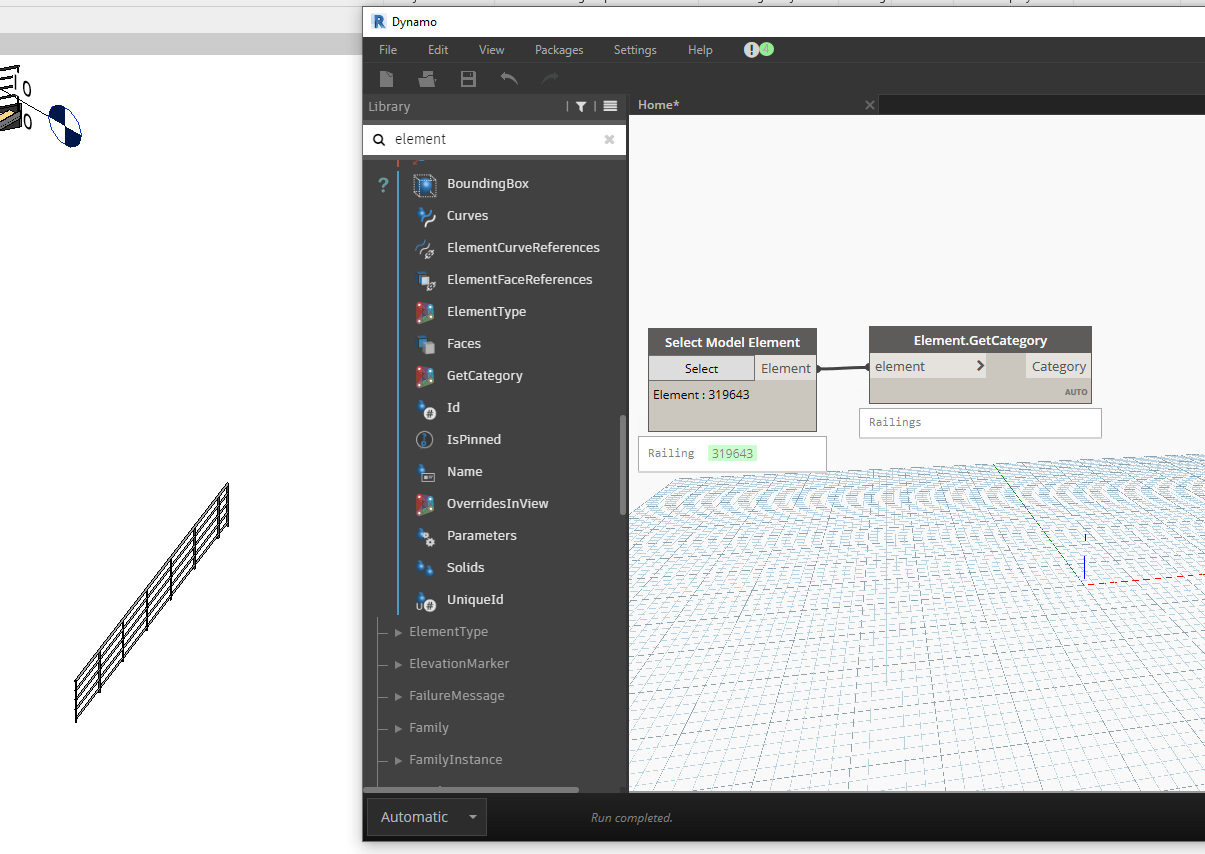Click the search magnifier icon
1205x854 pixels.
click(379, 140)
